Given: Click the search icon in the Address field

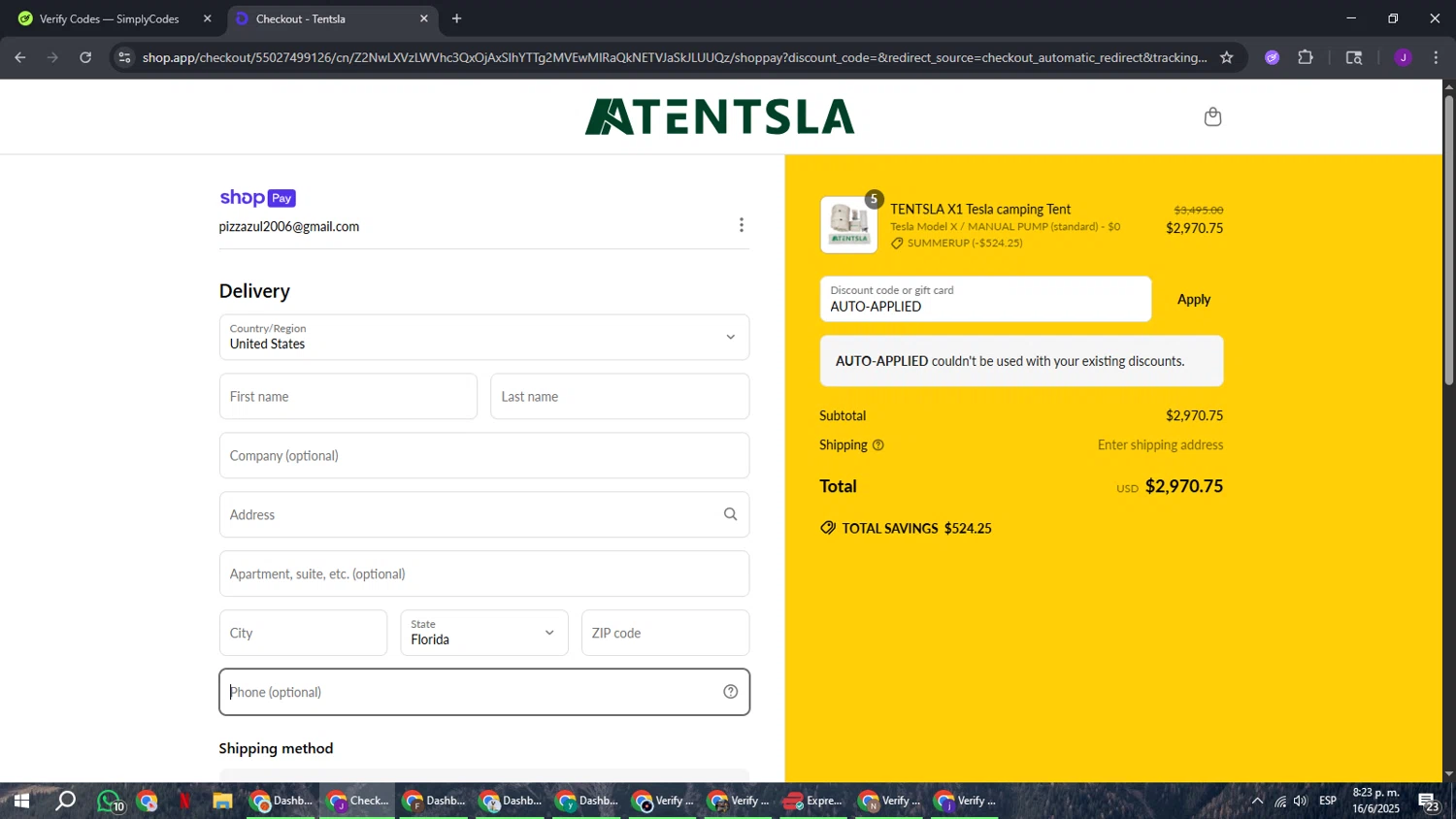Looking at the screenshot, I should pos(730,514).
